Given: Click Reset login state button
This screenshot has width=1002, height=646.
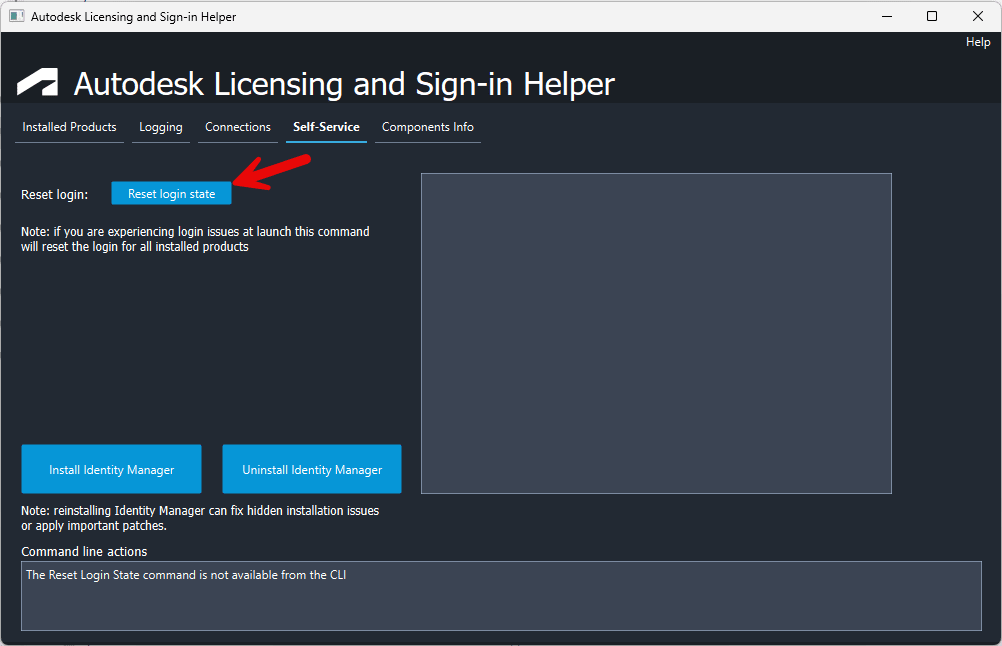Looking at the screenshot, I should [171, 194].
